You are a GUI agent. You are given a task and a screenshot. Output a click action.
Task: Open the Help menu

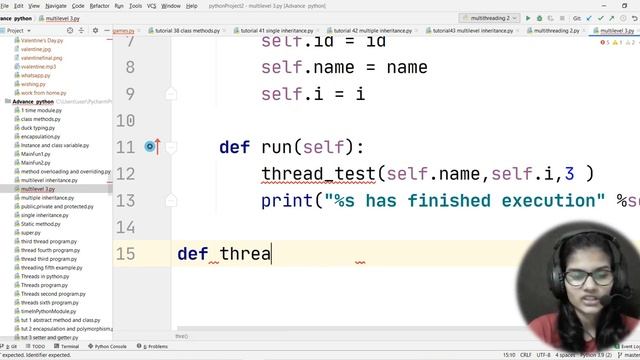coord(191,6)
